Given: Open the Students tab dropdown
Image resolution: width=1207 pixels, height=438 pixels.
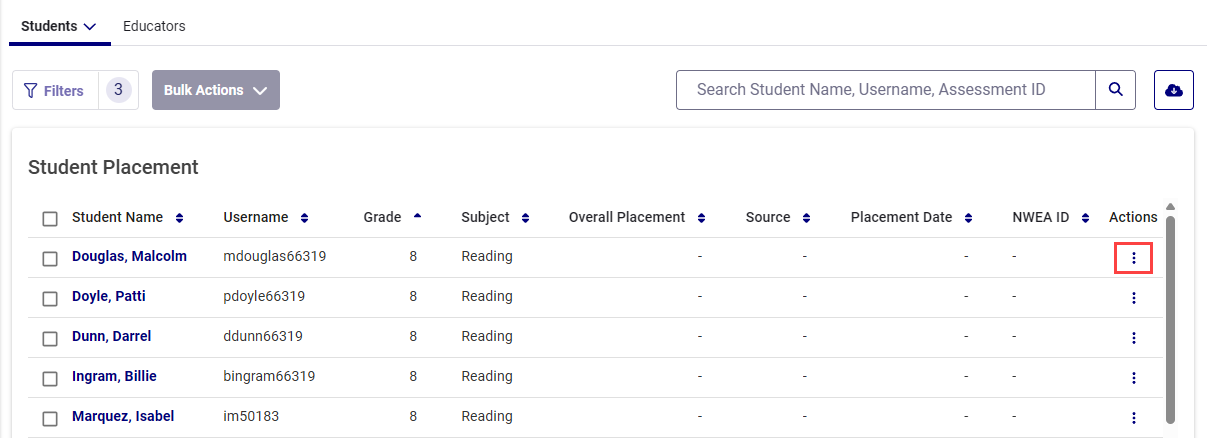Looking at the screenshot, I should (59, 26).
